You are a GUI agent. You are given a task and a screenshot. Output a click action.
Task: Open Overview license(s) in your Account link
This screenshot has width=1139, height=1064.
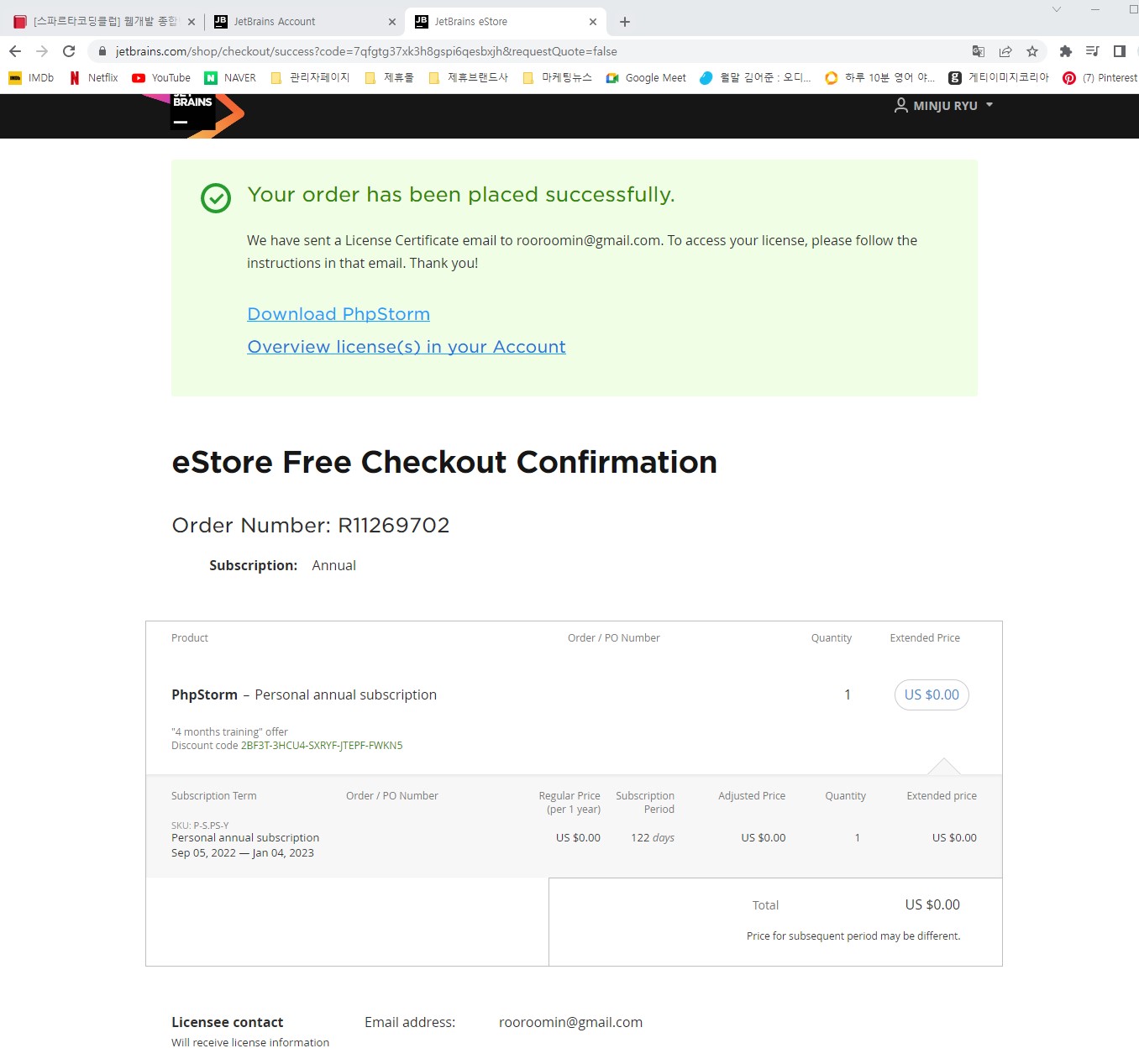(407, 347)
